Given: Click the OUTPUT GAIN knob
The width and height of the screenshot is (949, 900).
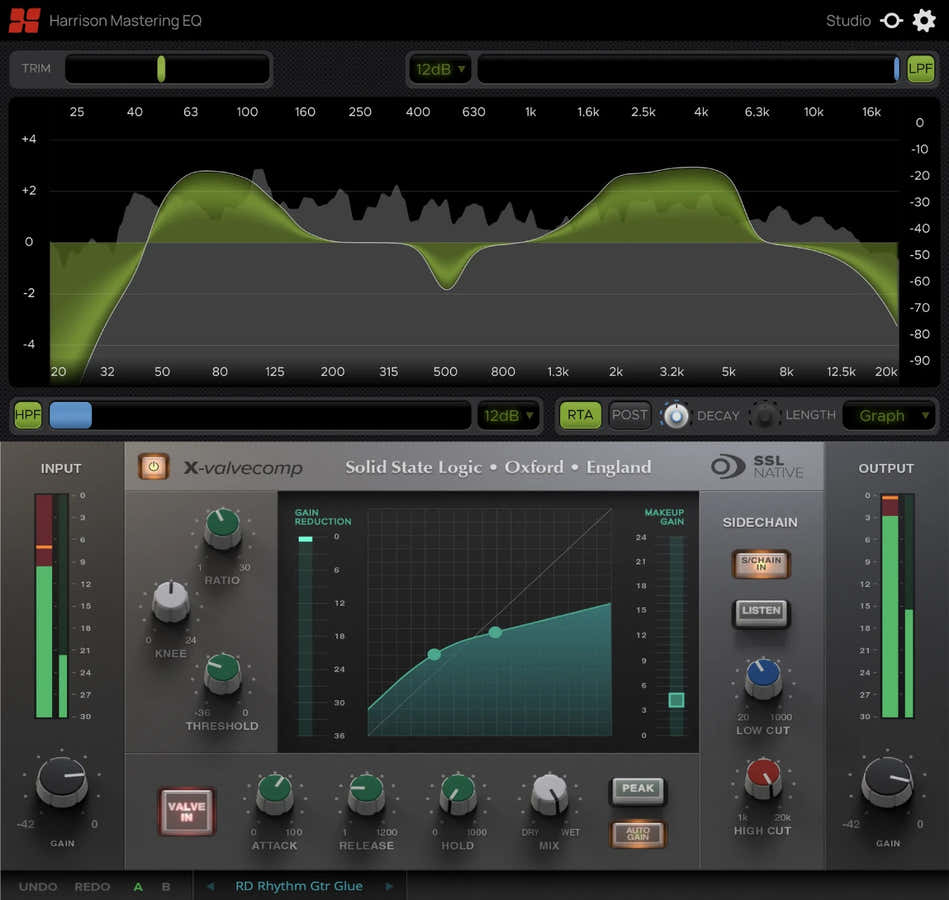Looking at the screenshot, I should pyautogui.click(x=887, y=781).
